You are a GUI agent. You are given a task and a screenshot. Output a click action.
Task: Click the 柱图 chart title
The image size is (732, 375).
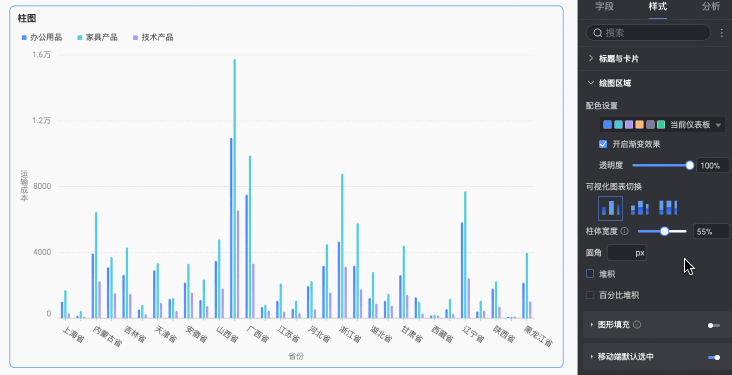(27, 18)
